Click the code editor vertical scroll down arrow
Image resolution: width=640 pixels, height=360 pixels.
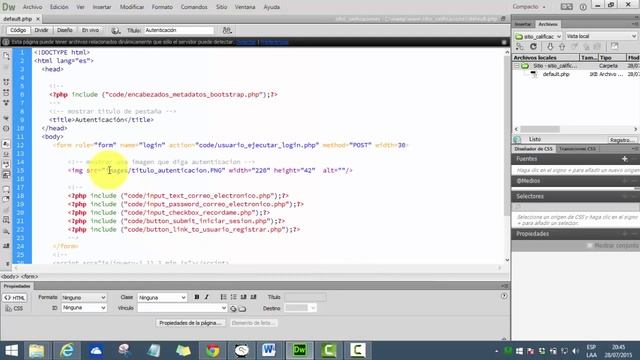507,260
